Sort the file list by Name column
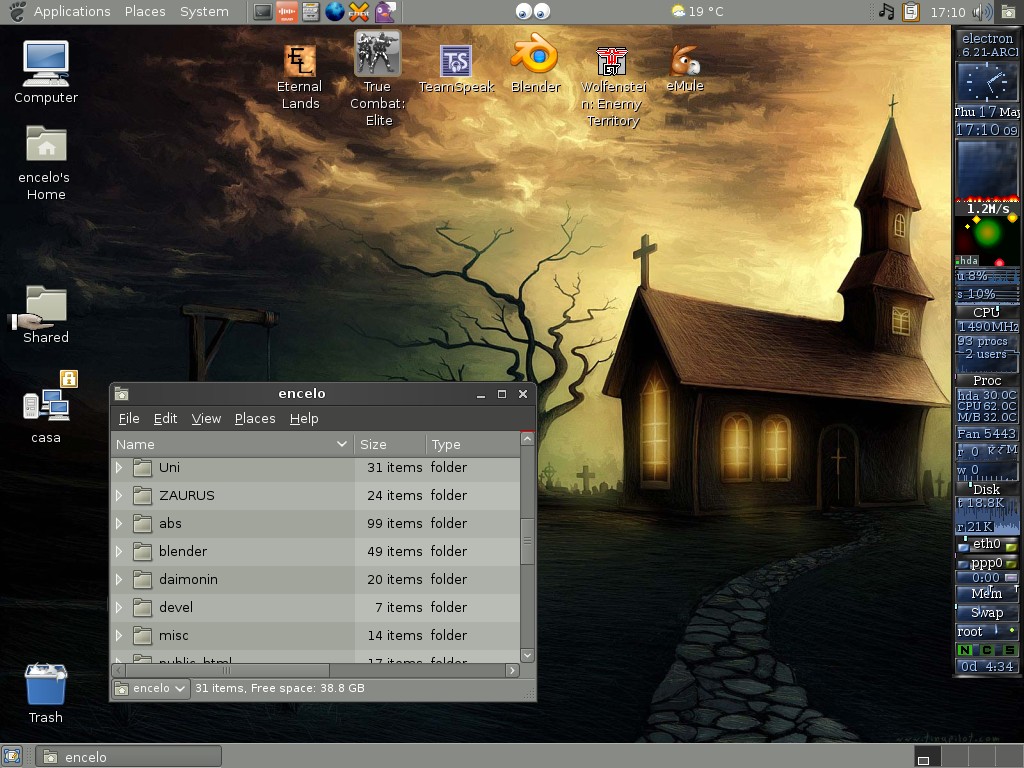Viewport: 1024px width, 768px height. 232,444
